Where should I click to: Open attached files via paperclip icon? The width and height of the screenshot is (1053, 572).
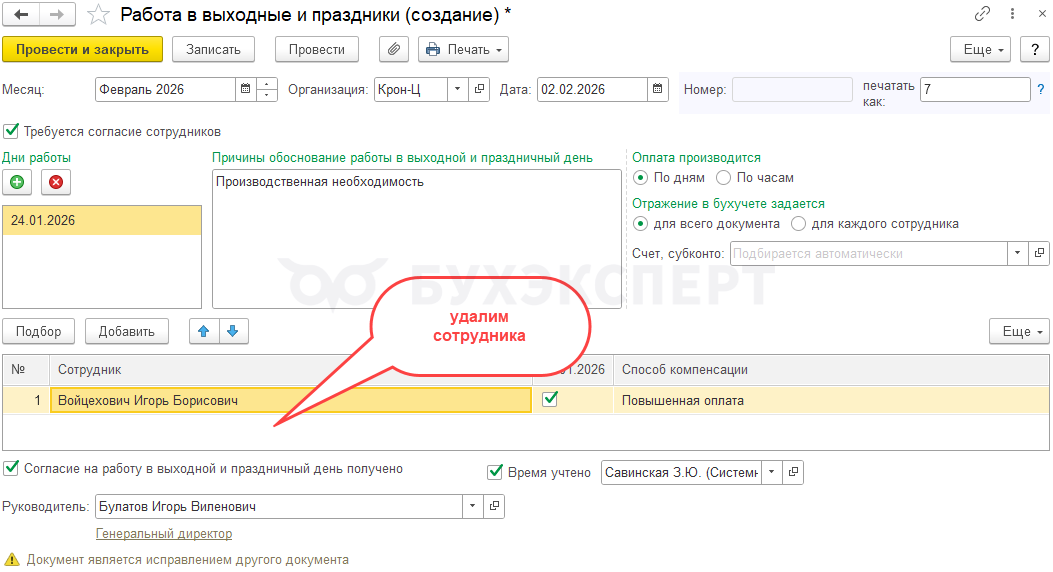click(394, 49)
